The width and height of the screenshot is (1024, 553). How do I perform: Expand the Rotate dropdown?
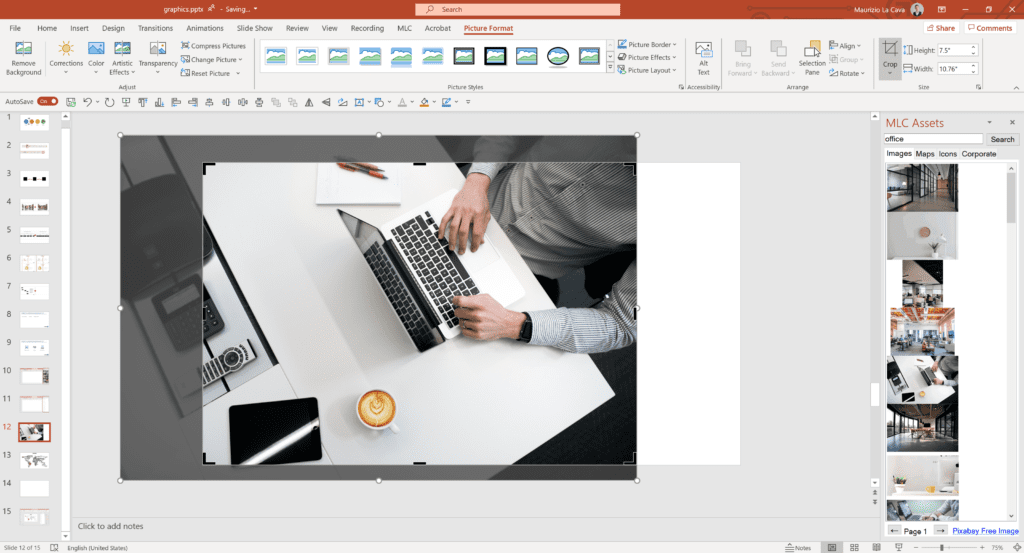pyautogui.click(x=849, y=73)
